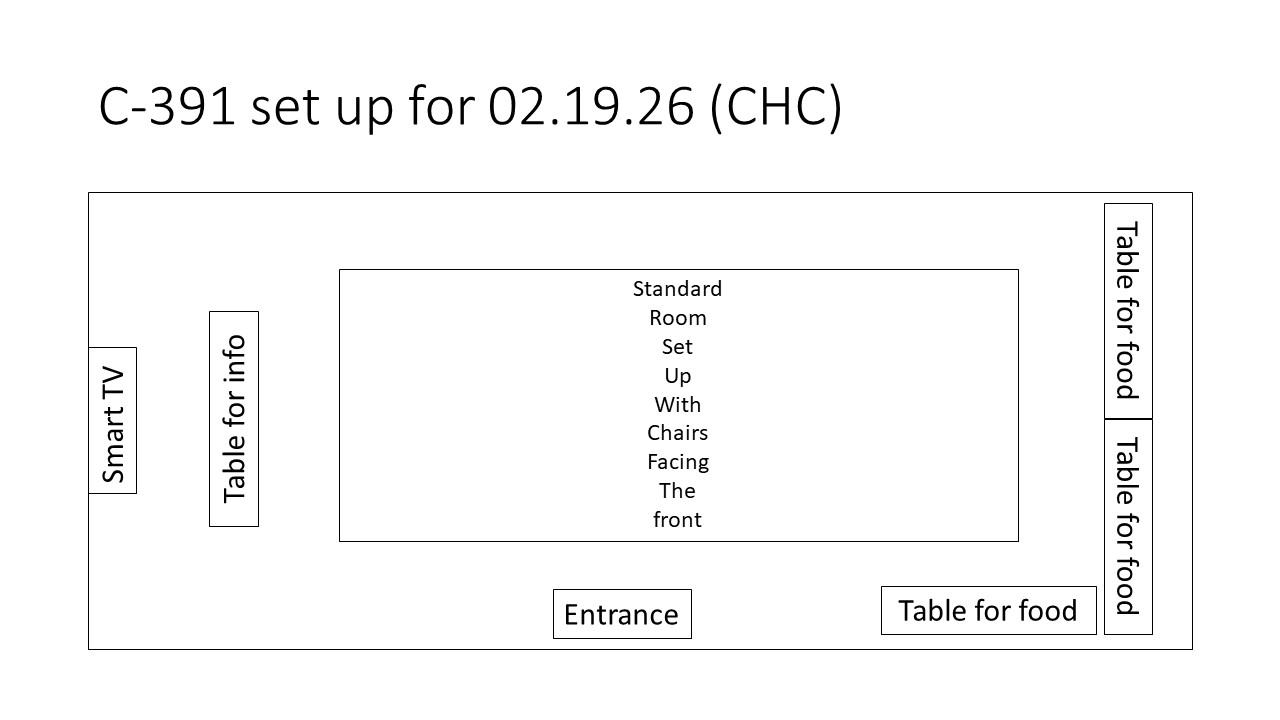Click the date 02.19.26 in title
This screenshot has height=720, width=1280.
591,107
